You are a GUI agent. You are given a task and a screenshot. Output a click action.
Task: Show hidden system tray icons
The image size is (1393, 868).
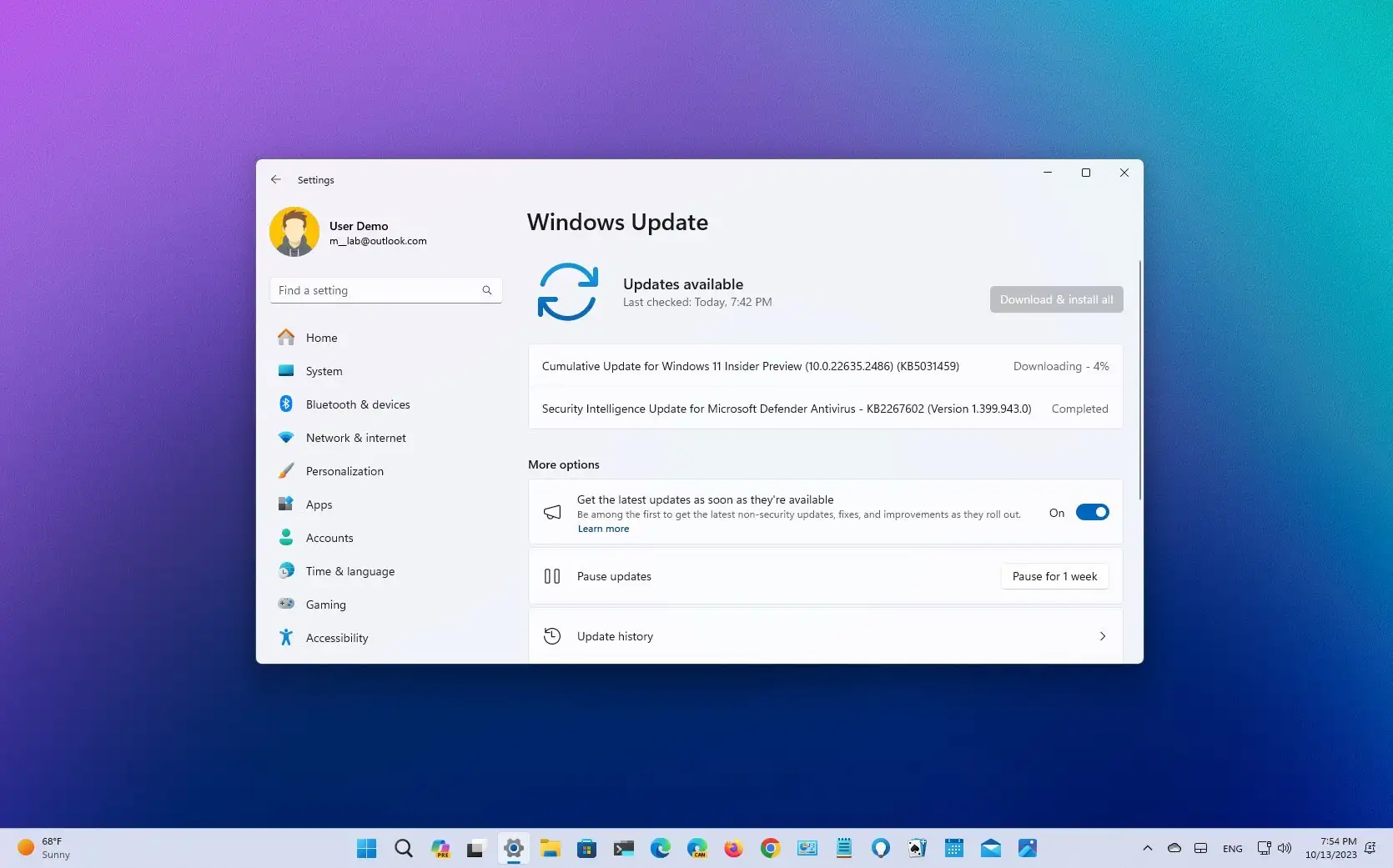click(x=1148, y=848)
